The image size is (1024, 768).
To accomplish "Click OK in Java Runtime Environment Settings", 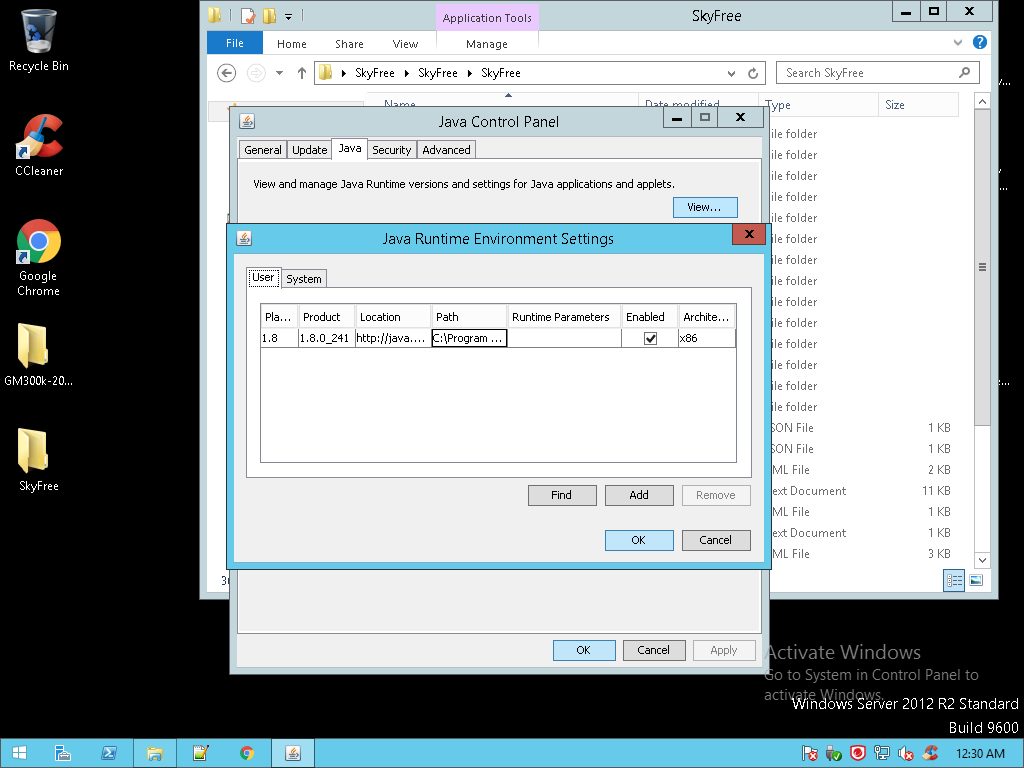I will tap(639, 540).
